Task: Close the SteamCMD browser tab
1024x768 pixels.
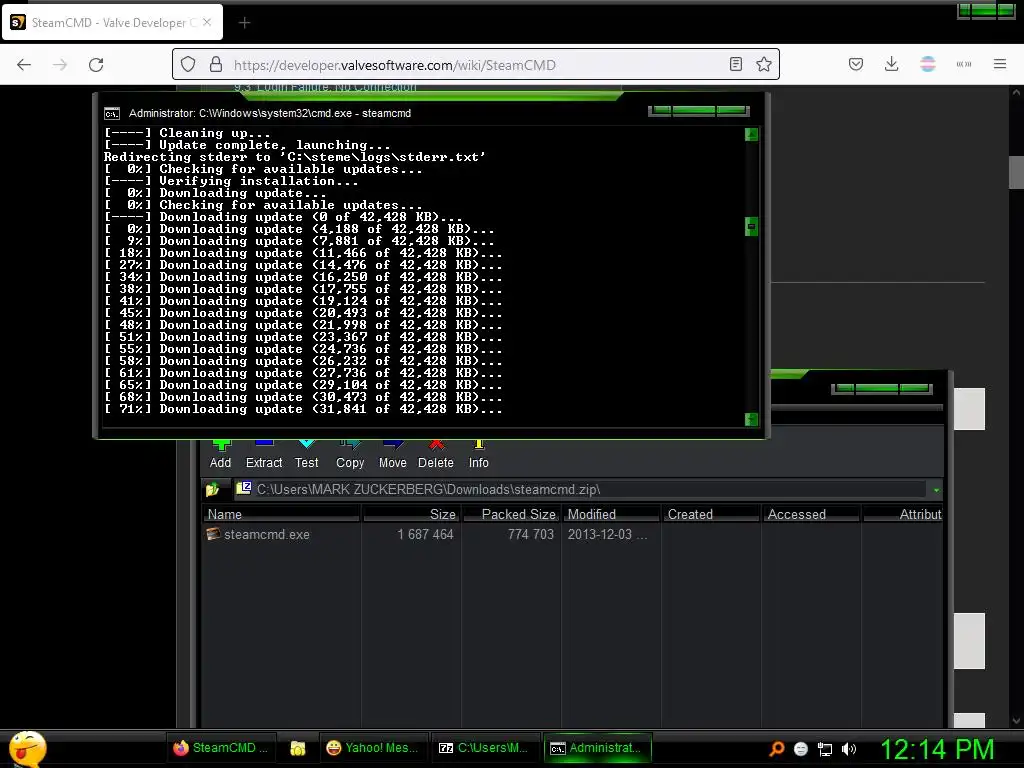Action: [x=207, y=22]
